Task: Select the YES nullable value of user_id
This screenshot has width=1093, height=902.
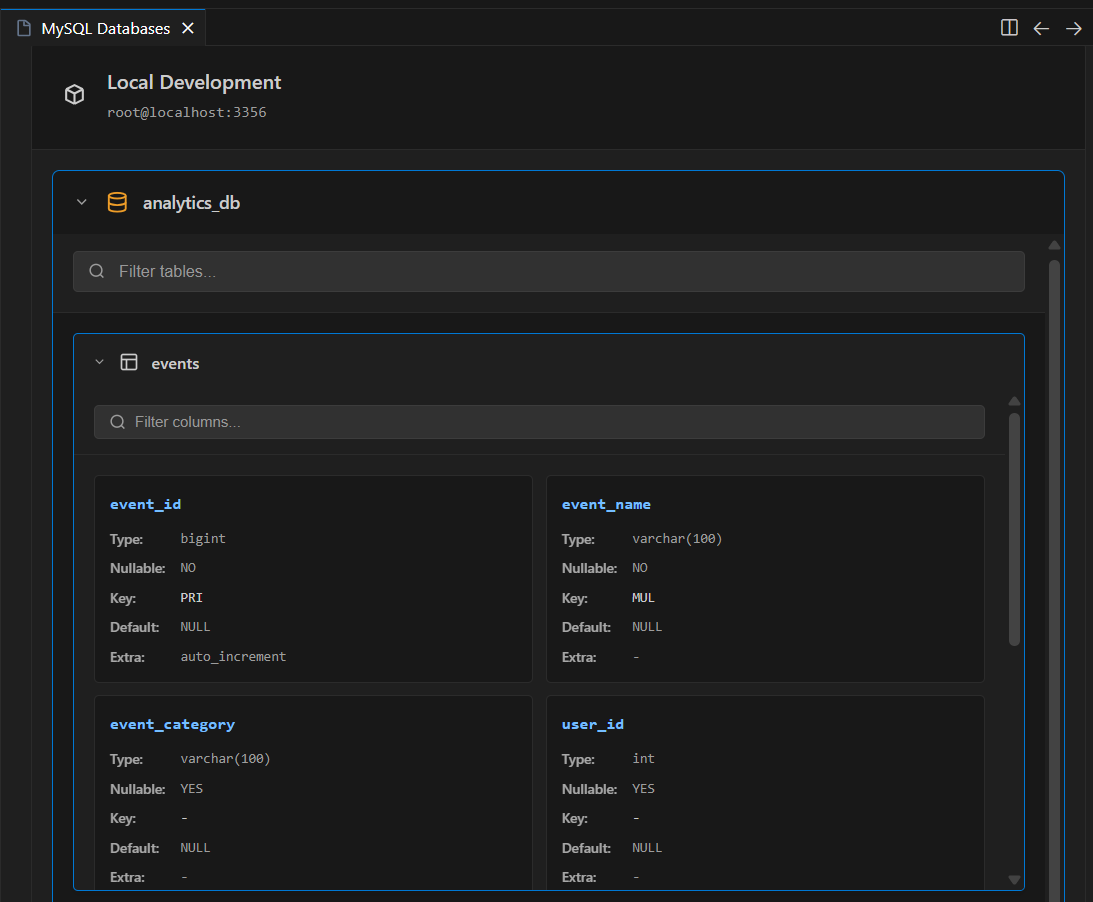Action: coord(643,788)
